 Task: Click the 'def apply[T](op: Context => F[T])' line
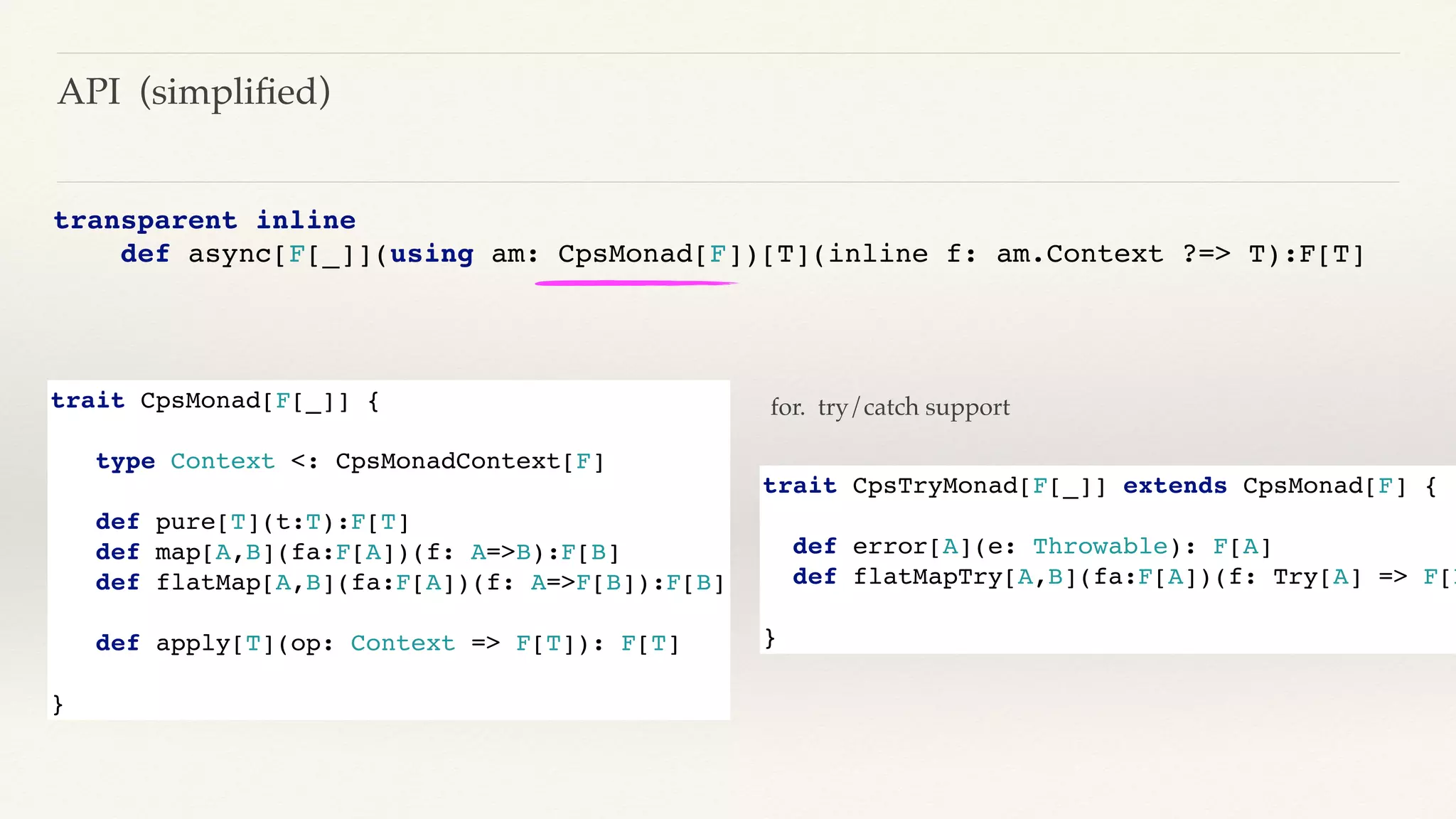click(387, 643)
